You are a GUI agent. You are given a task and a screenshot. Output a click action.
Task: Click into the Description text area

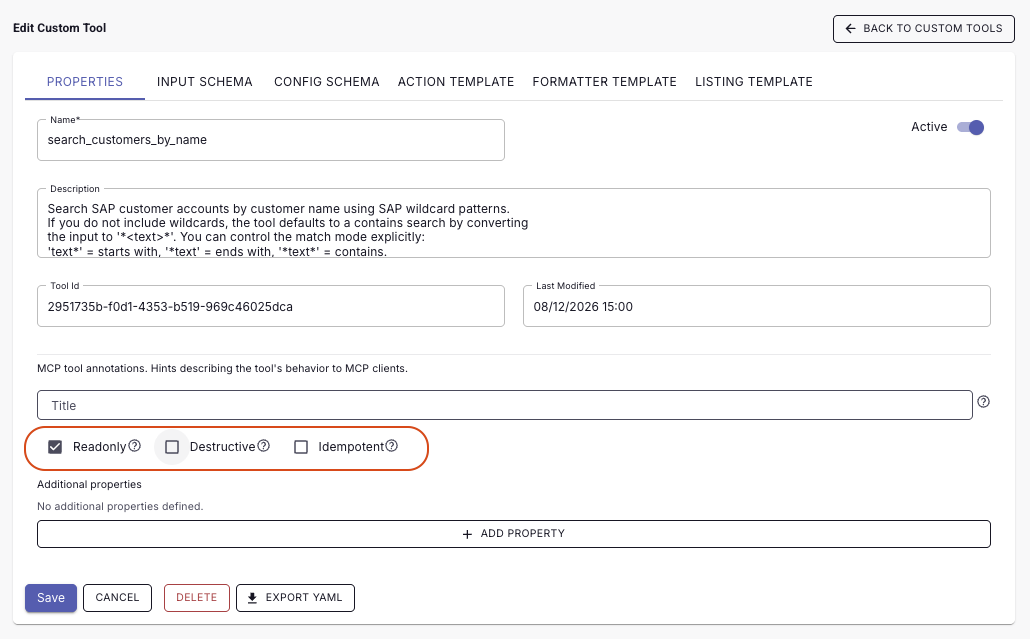coord(514,223)
